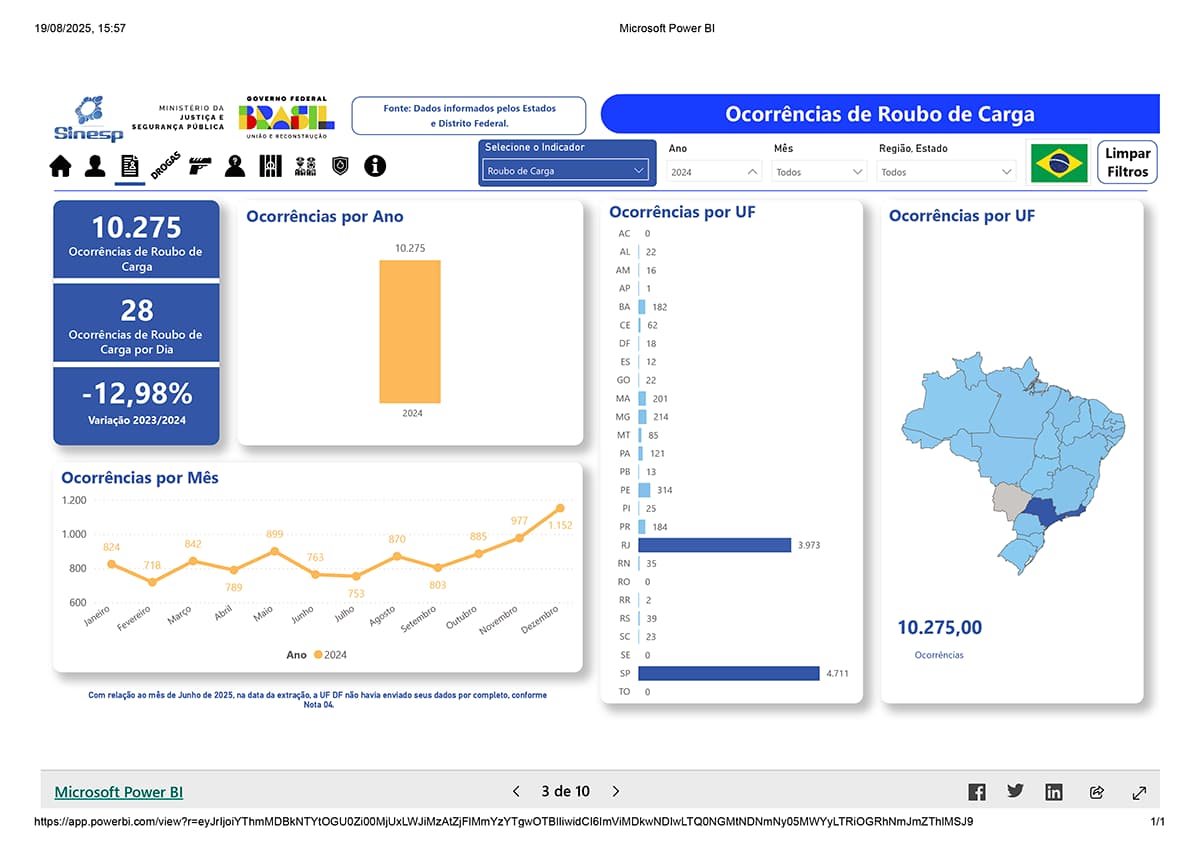Select the SP bar in UF chart
The height and width of the screenshot is (848, 1200).
pyautogui.click(x=730, y=673)
